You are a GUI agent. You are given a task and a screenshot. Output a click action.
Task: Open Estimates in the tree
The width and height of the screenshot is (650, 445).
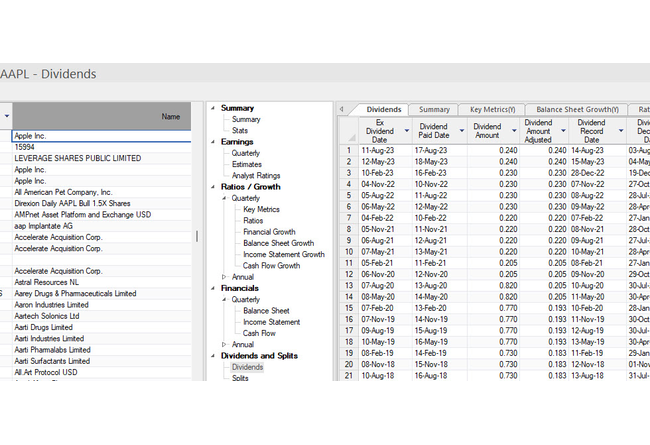(x=247, y=164)
